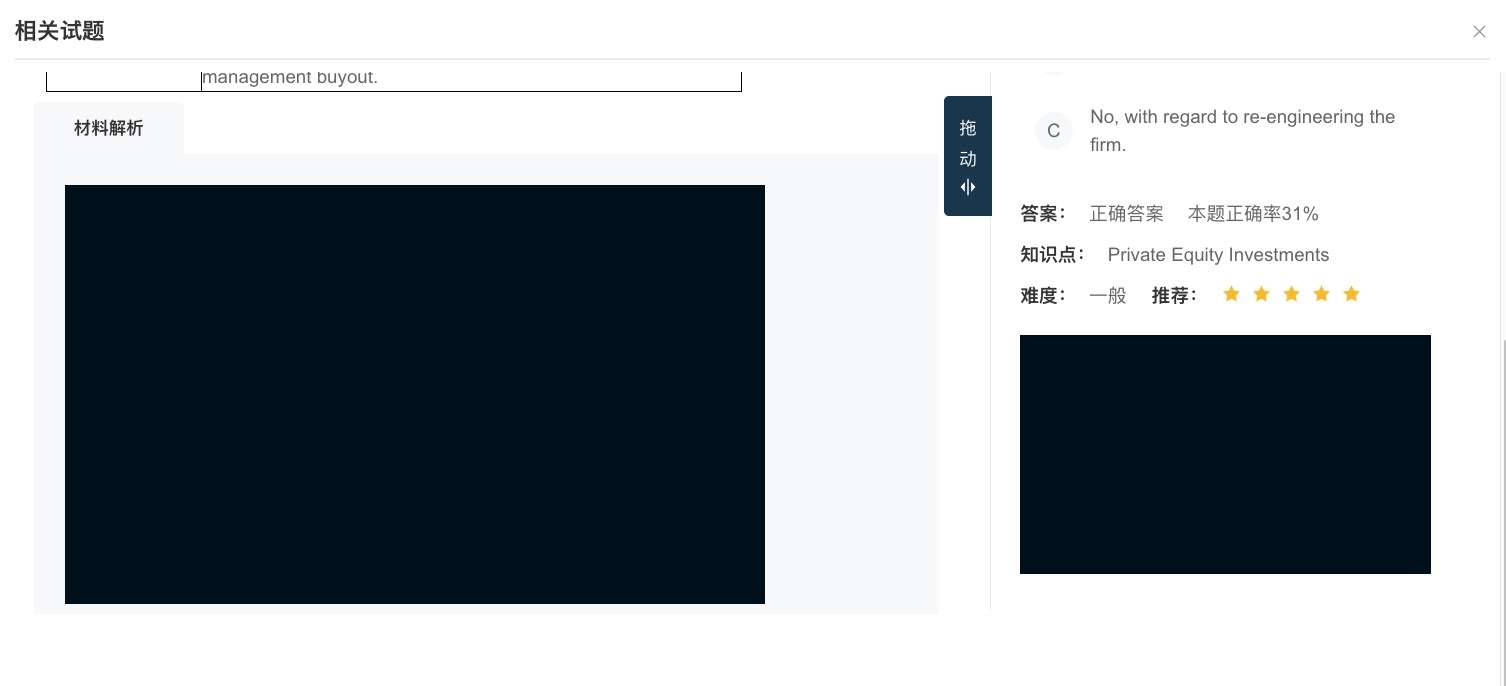Viewport: 1506px width, 686px height.
Task: Switch to the 材料解析 tab
Action: click(109, 128)
